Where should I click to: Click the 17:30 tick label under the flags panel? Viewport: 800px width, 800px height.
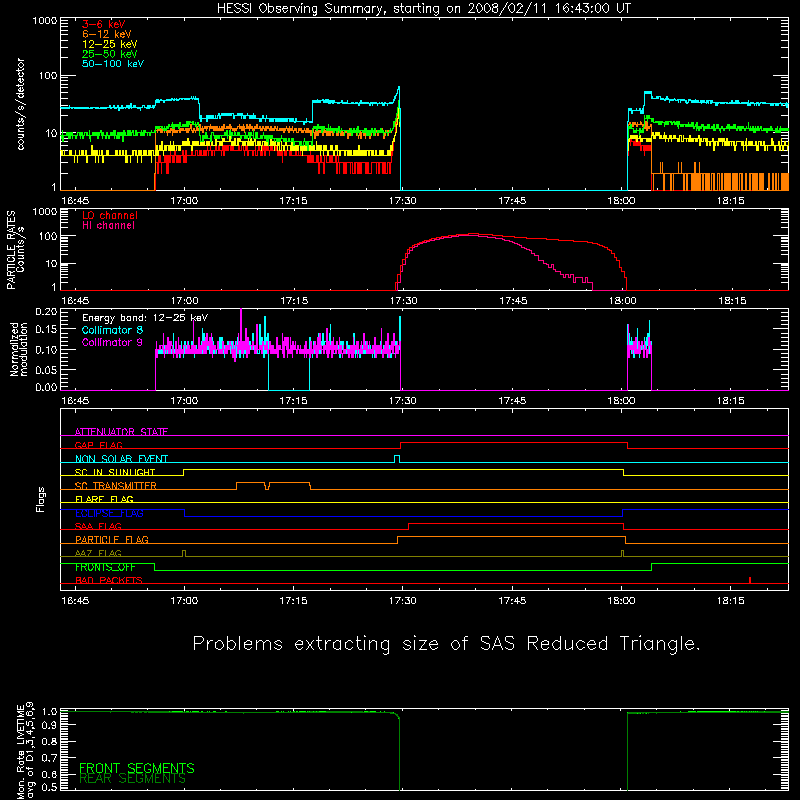tap(403, 601)
